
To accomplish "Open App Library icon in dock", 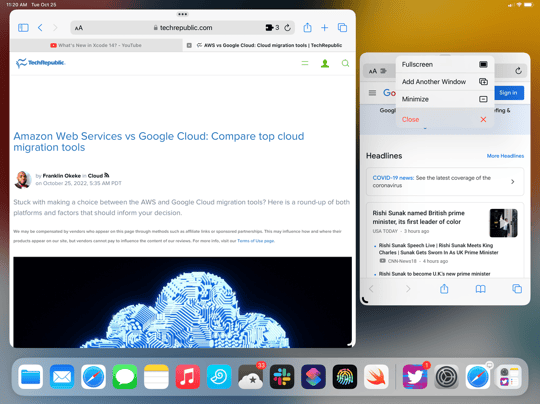I will point(509,377).
